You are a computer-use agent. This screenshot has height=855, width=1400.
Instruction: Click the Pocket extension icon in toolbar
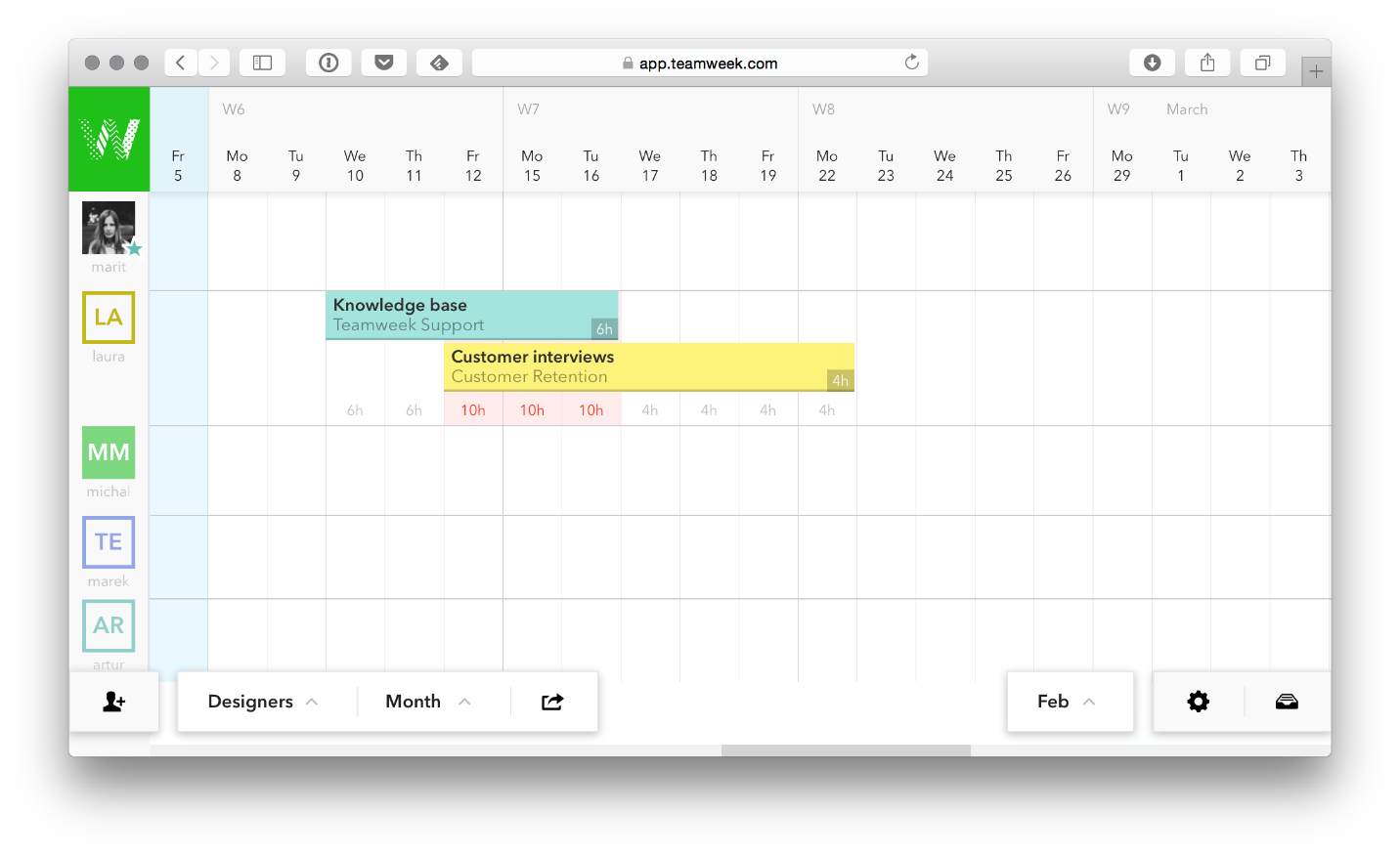384,63
